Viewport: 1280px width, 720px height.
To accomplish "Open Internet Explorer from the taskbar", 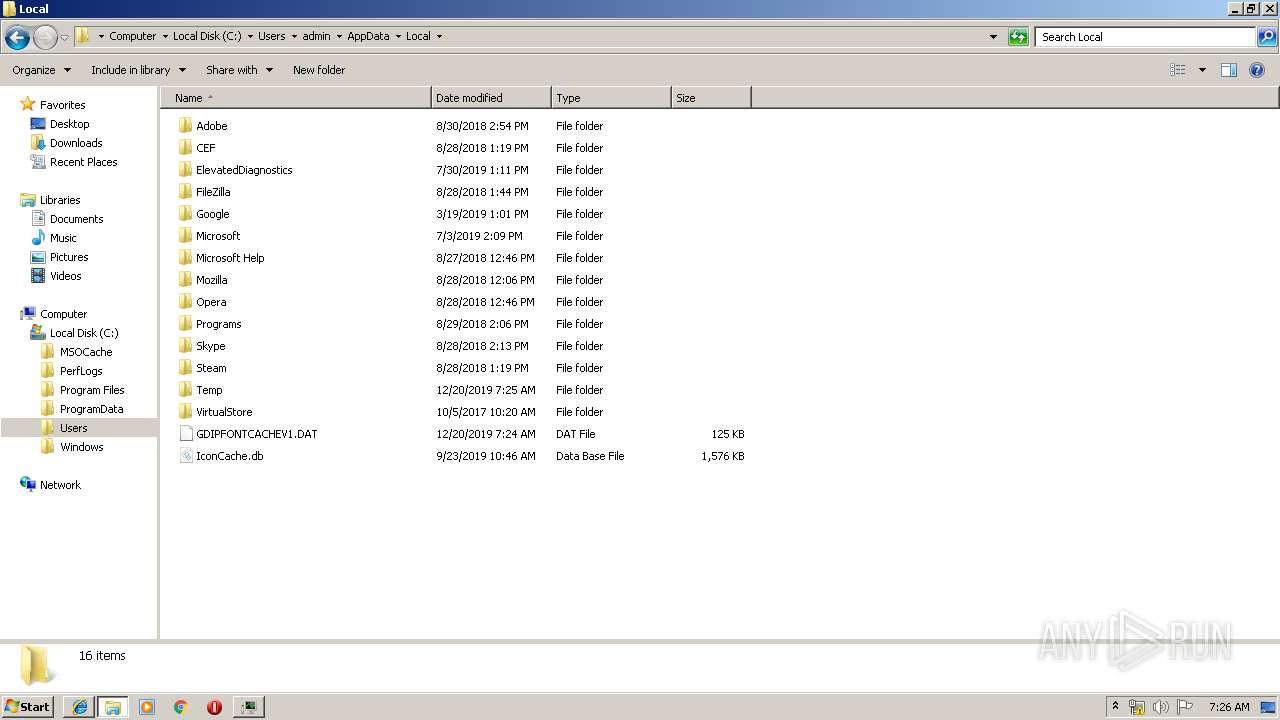I will pyautogui.click(x=79, y=707).
